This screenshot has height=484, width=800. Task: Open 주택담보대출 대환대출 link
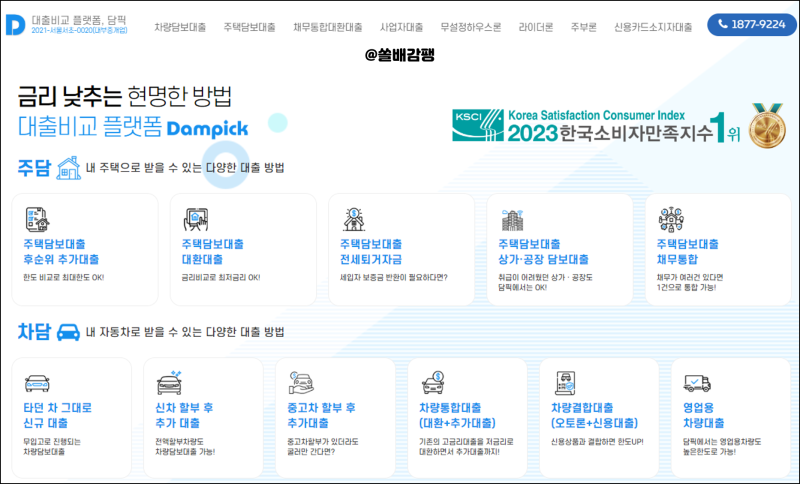[213, 251]
